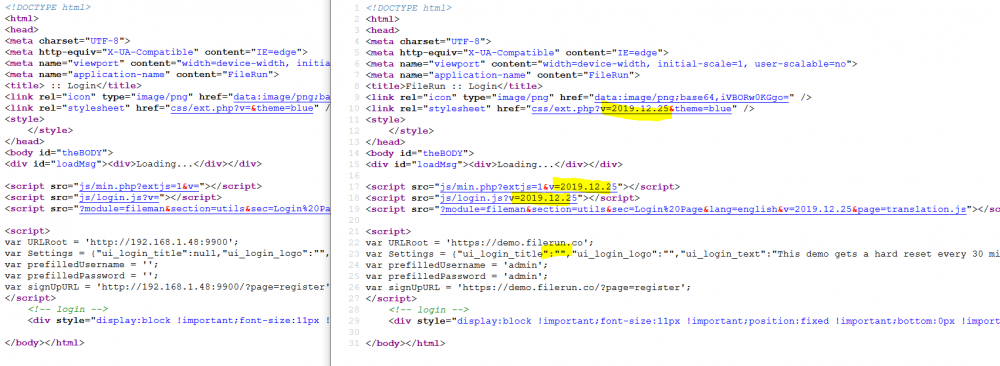The image size is (1000, 366).
Task: Click left pane </head> closing tag
Action: (24, 142)
